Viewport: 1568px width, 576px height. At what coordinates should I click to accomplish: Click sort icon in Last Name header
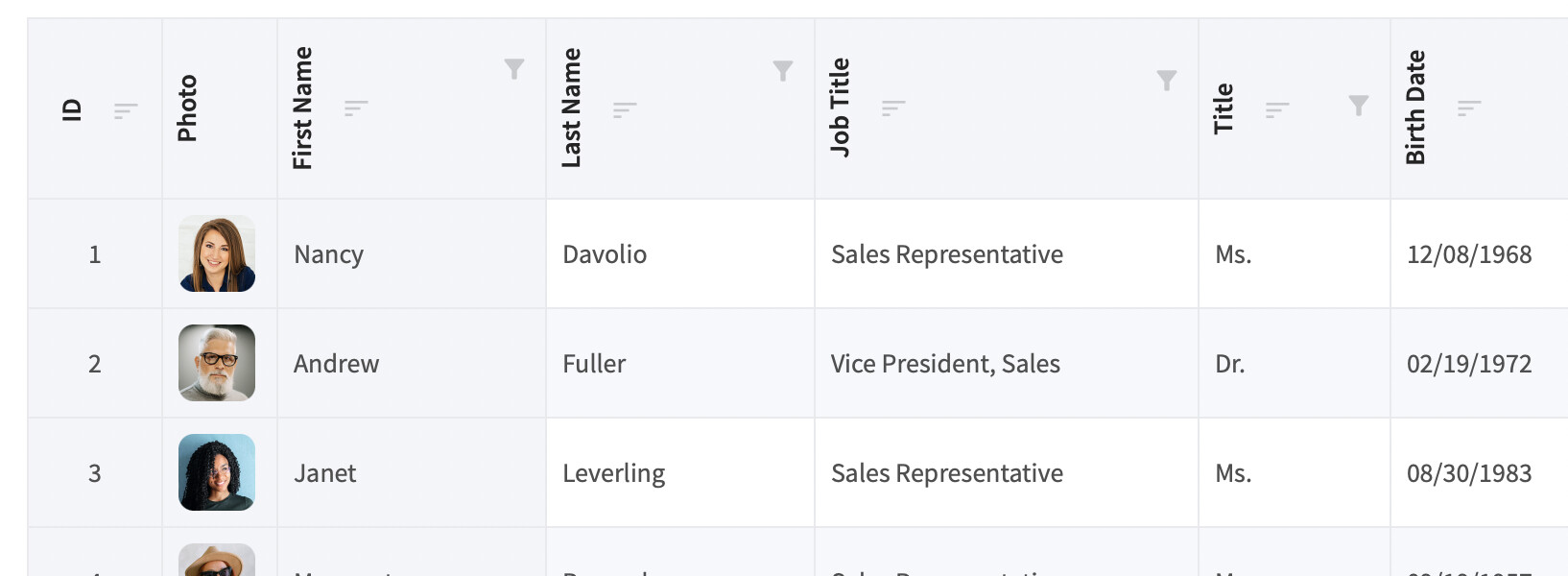[x=625, y=109]
